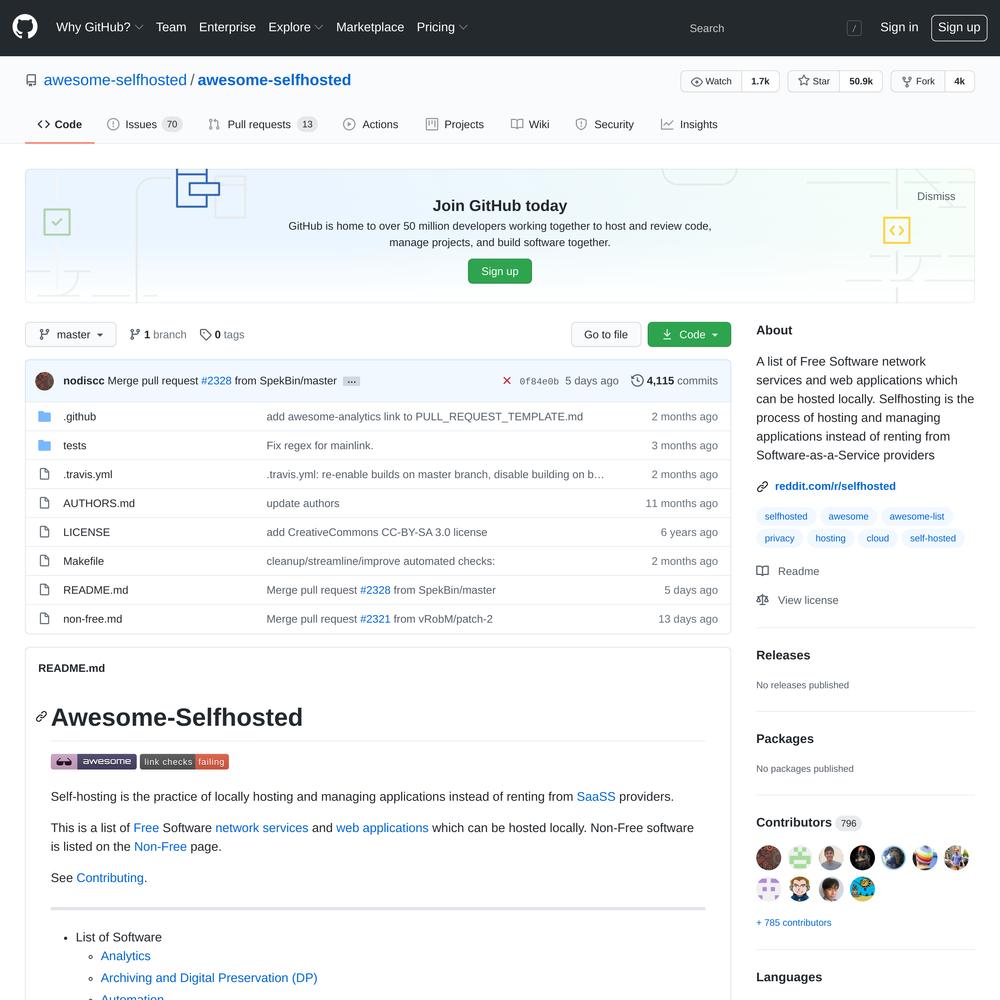
Task: Fork the repository with Fork button
Action: click(x=918, y=82)
